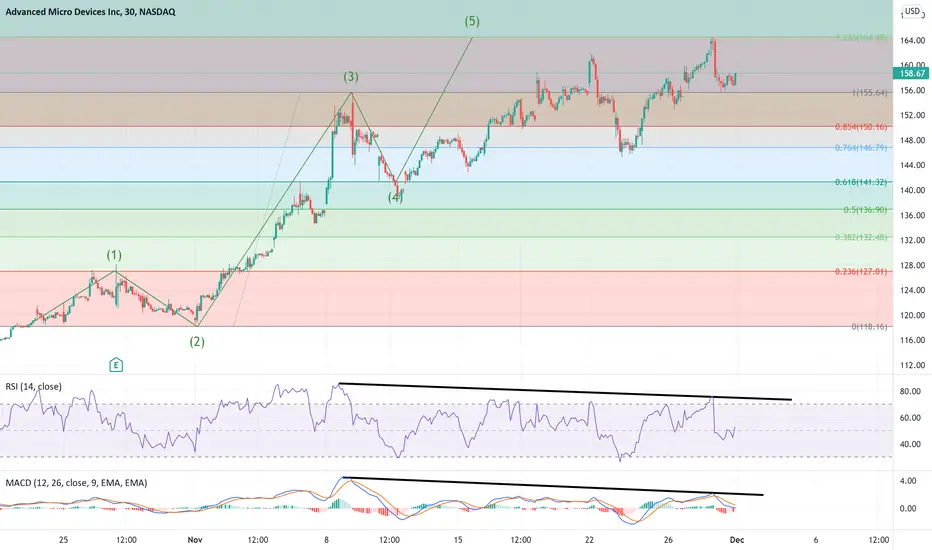Click the MACD 4.00 axis value
The height and width of the screenshot is (550, 932).
click(908, 480)
